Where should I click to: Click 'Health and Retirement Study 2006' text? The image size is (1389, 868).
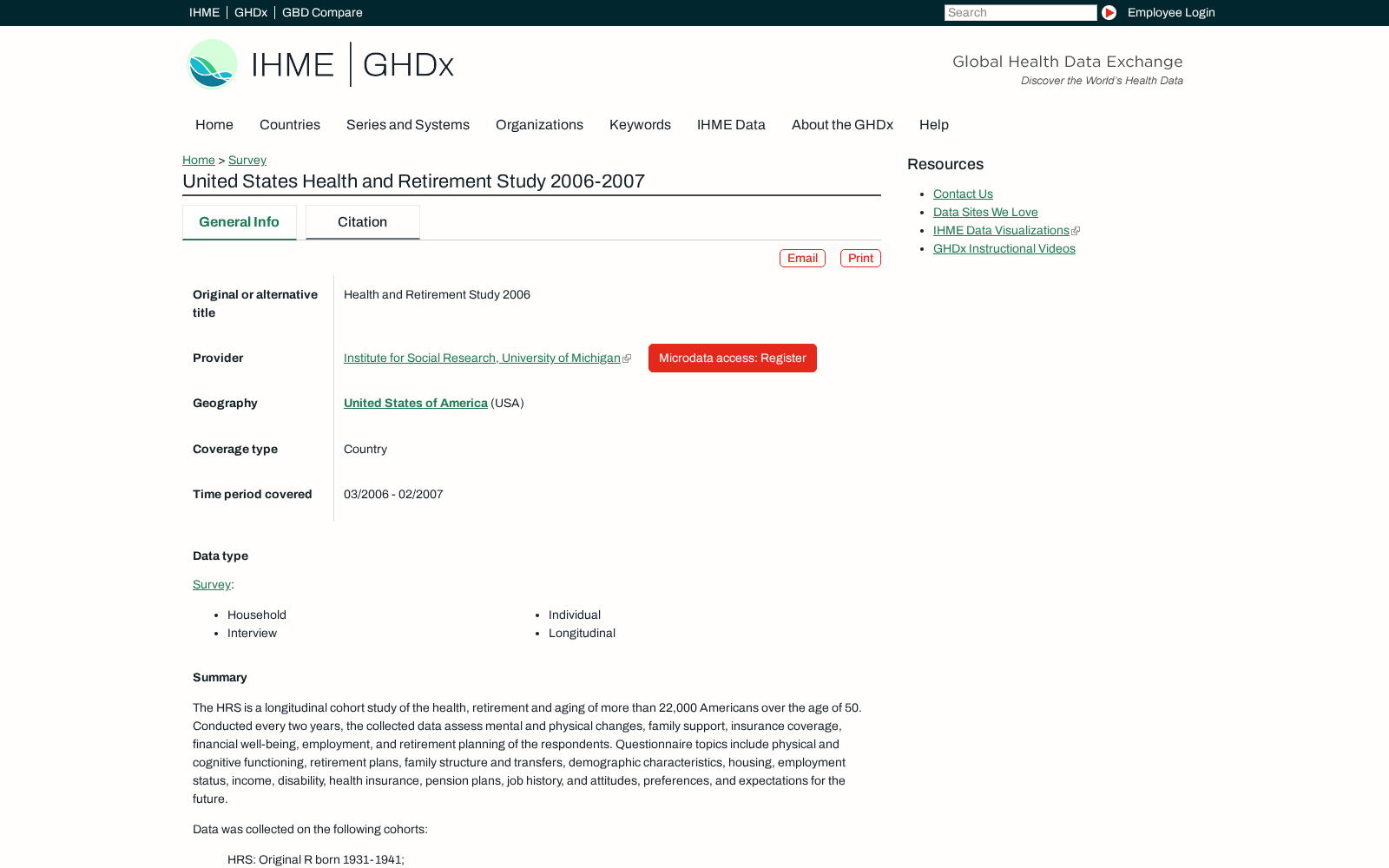point(437,294)
